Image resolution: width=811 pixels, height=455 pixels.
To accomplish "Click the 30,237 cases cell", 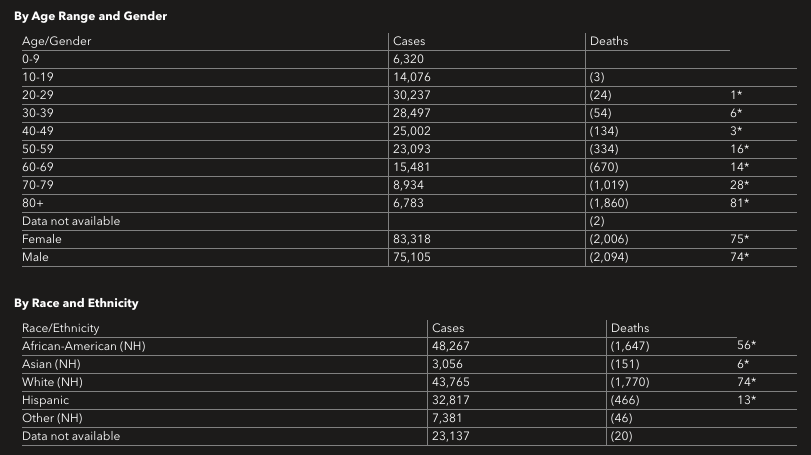I will click(x=412, y=95).
